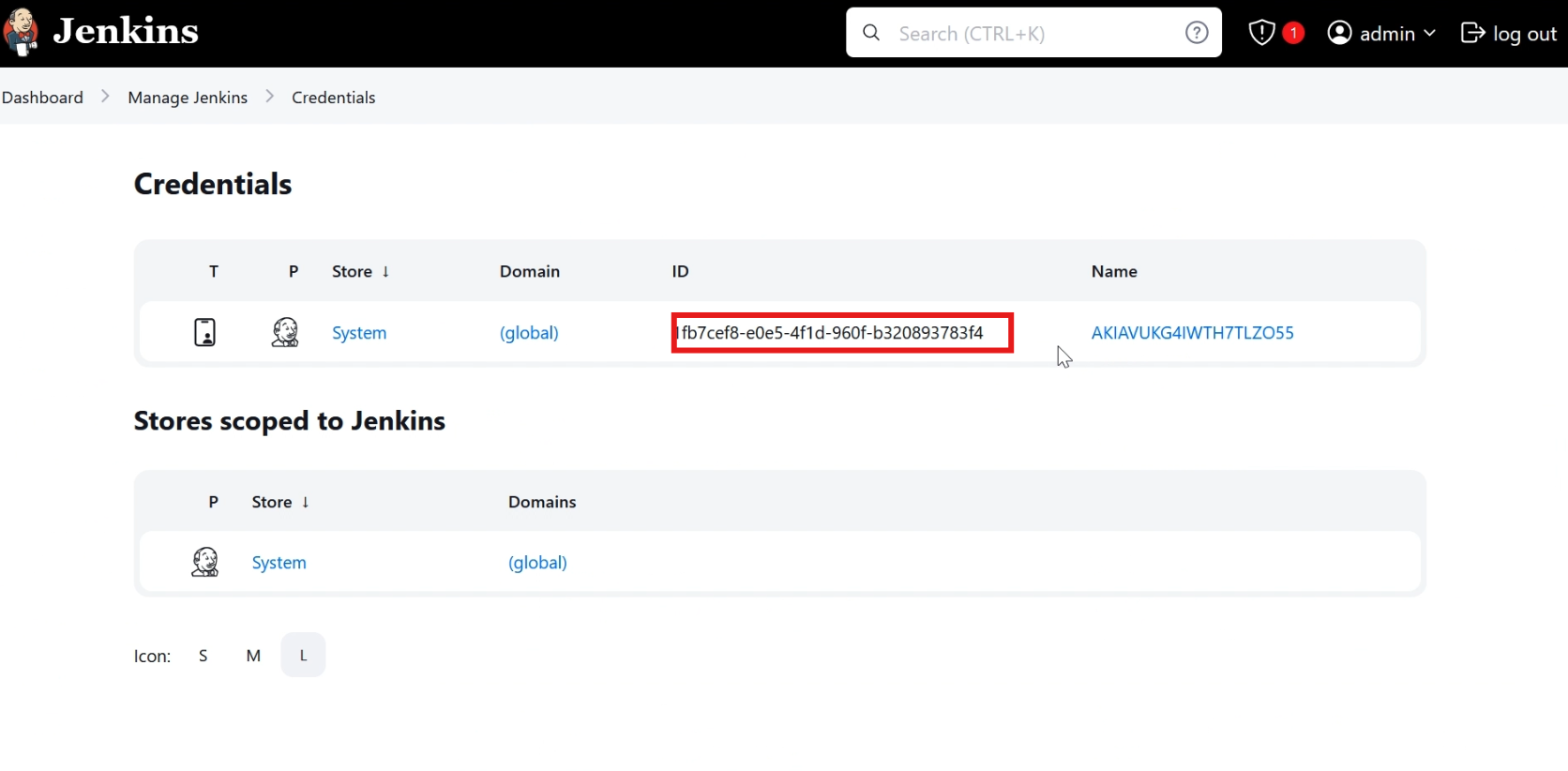
Task: Focus the Search (CTRL+K) field
Action: (1033, 33)
